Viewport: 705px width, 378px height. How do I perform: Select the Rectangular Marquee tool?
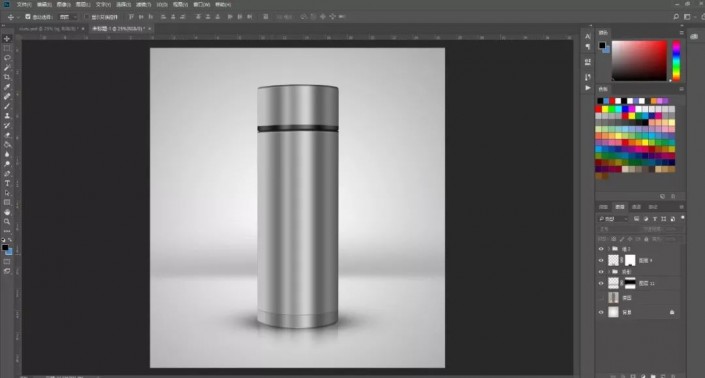(x=7, y=48)
